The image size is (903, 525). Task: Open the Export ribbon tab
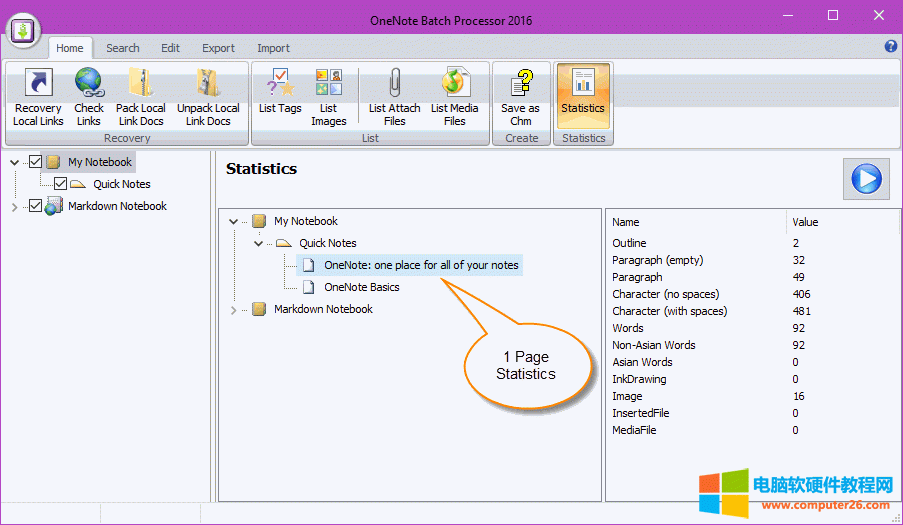[x=218, y=48]
